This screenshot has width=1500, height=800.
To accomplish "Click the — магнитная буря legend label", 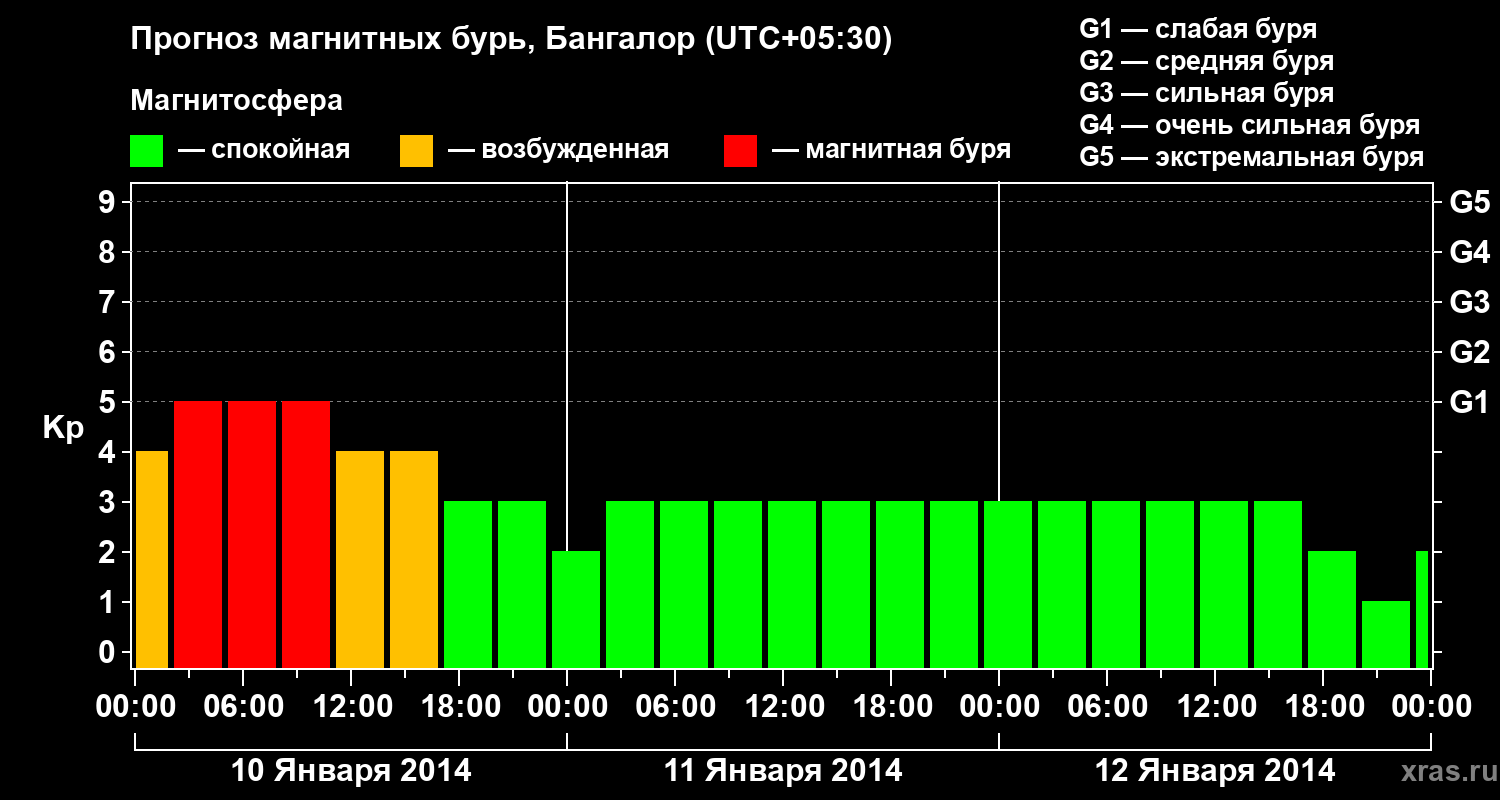I will coord(891,150).
